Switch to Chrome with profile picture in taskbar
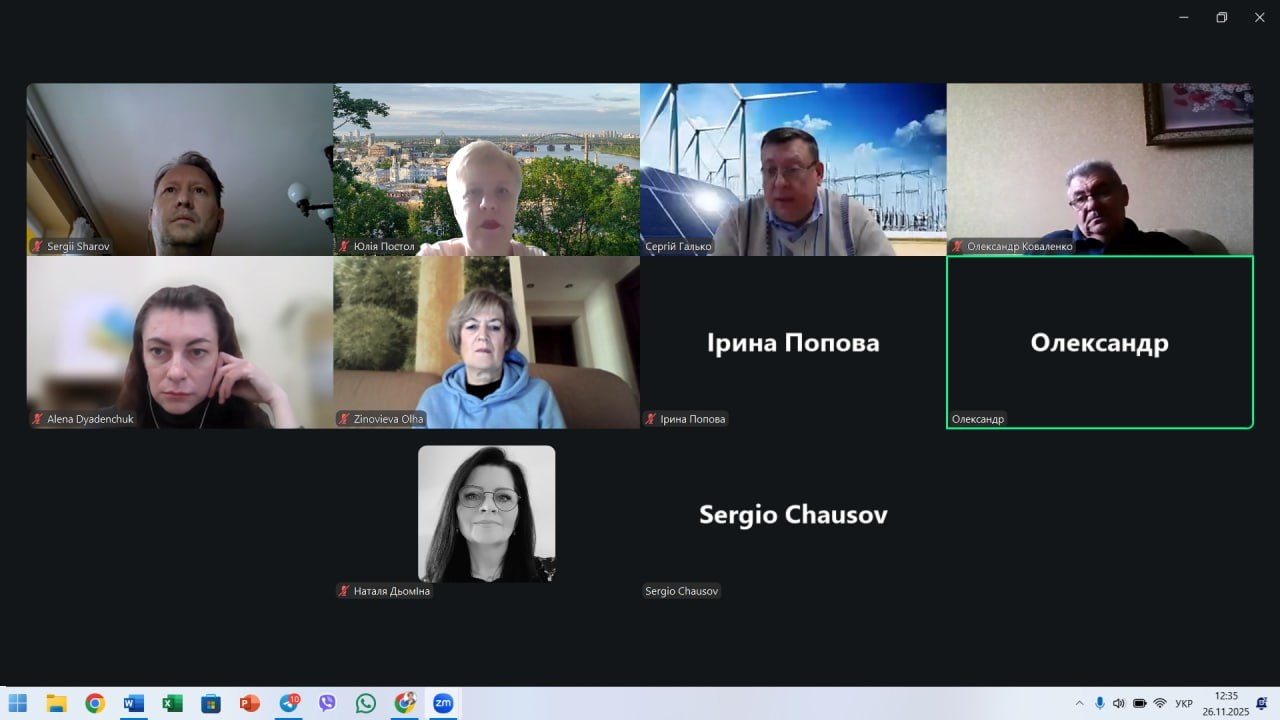The image size is (1280, 720). pyautogui.click(x=405, y=703)
